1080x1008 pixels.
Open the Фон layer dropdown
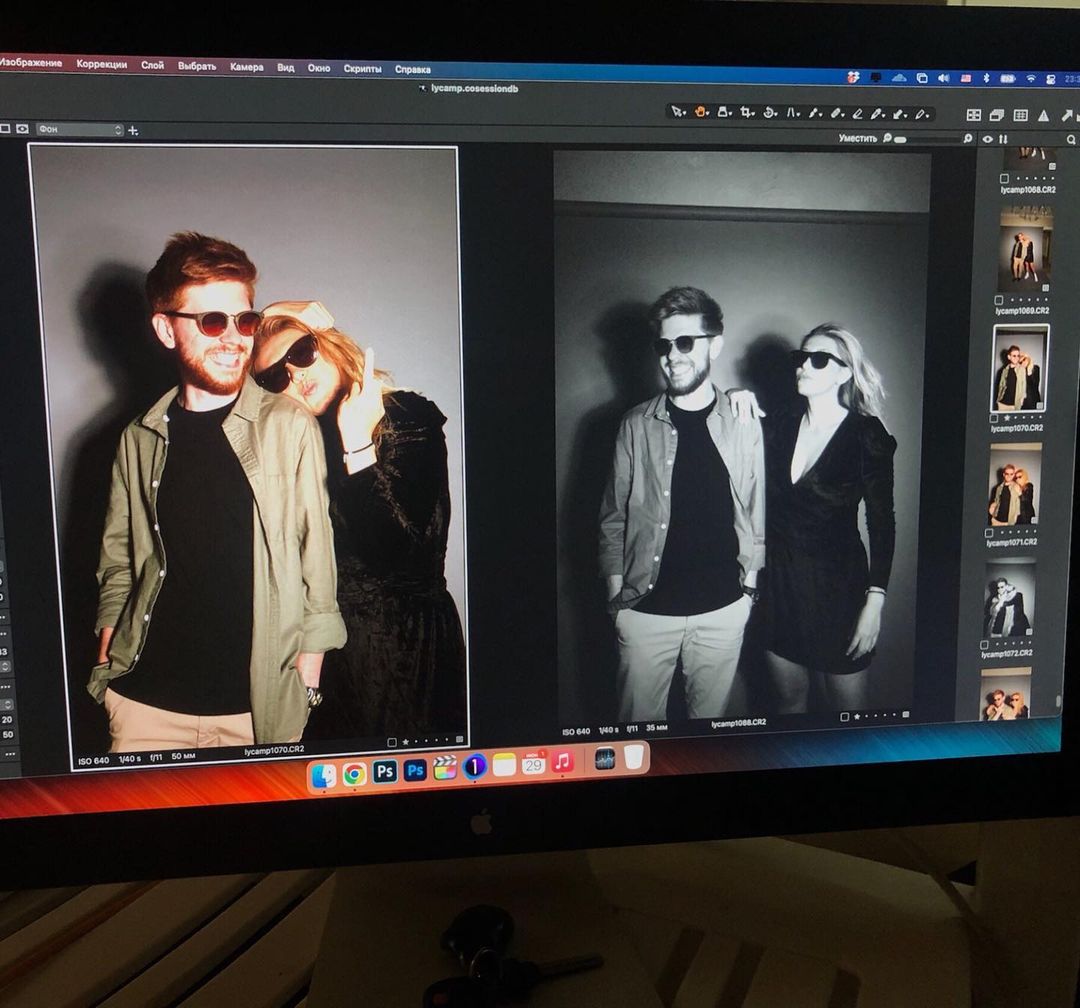pos(80,130)
